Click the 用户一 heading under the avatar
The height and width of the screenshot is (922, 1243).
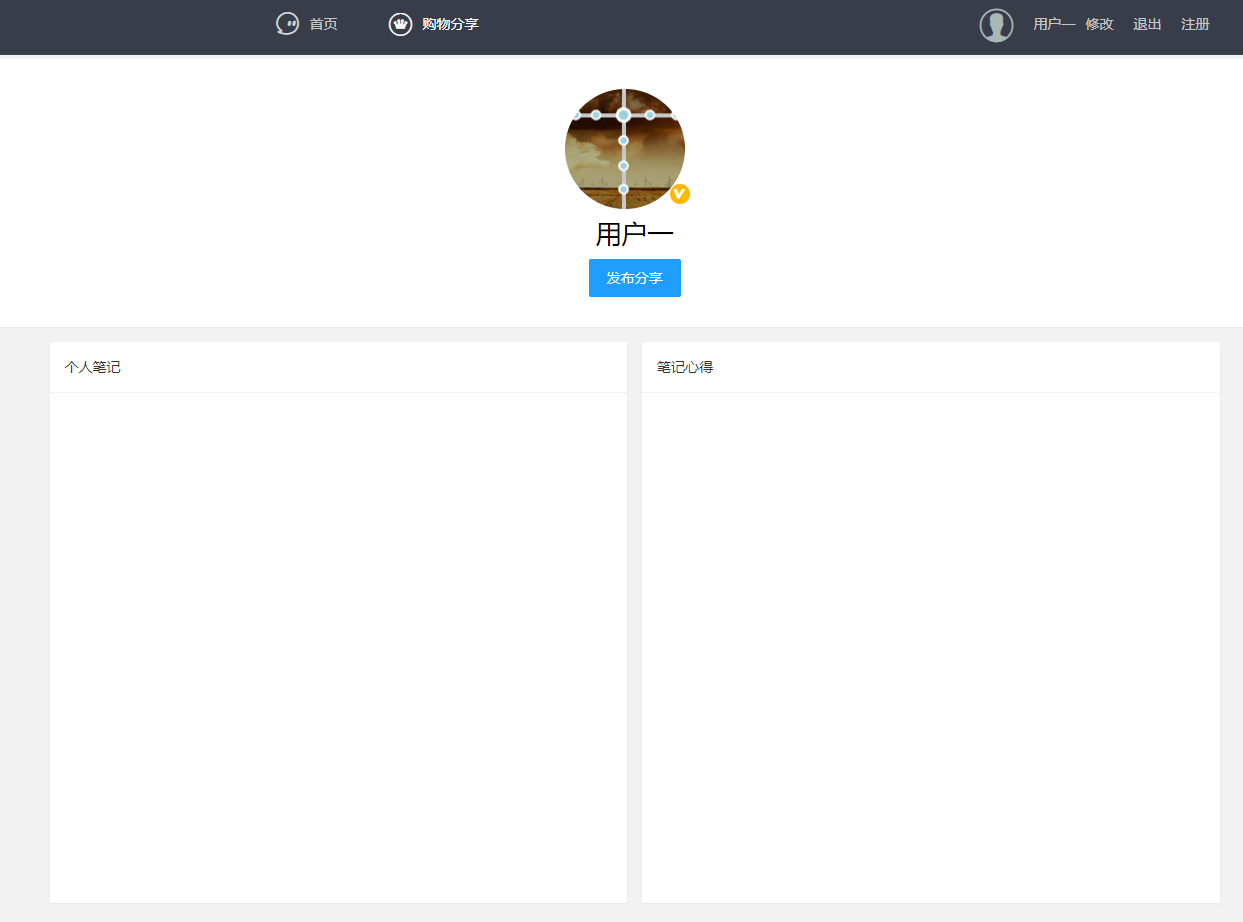click(x=634, y=235)
